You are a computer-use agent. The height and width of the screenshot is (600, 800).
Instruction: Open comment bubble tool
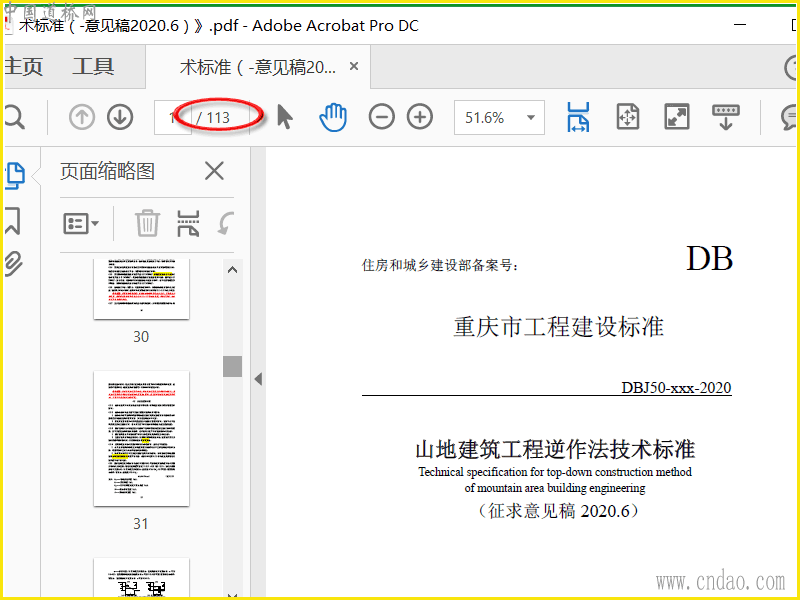[789, 117]
